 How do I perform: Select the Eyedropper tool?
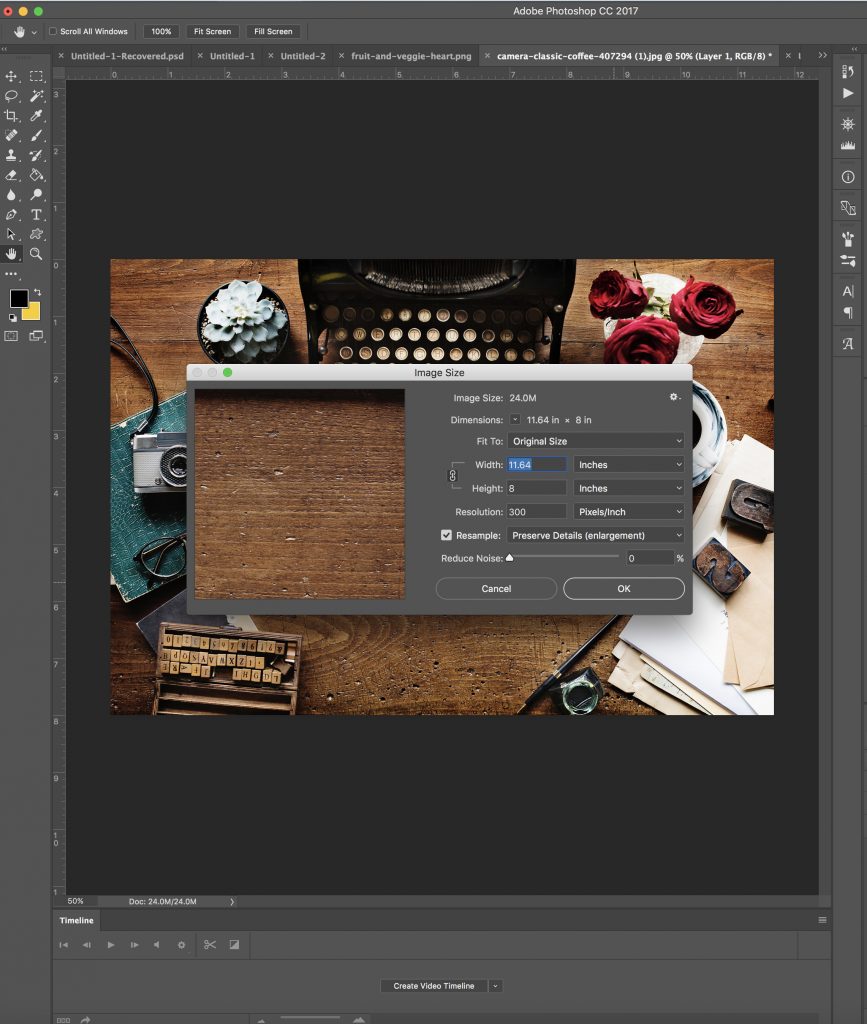36,116
